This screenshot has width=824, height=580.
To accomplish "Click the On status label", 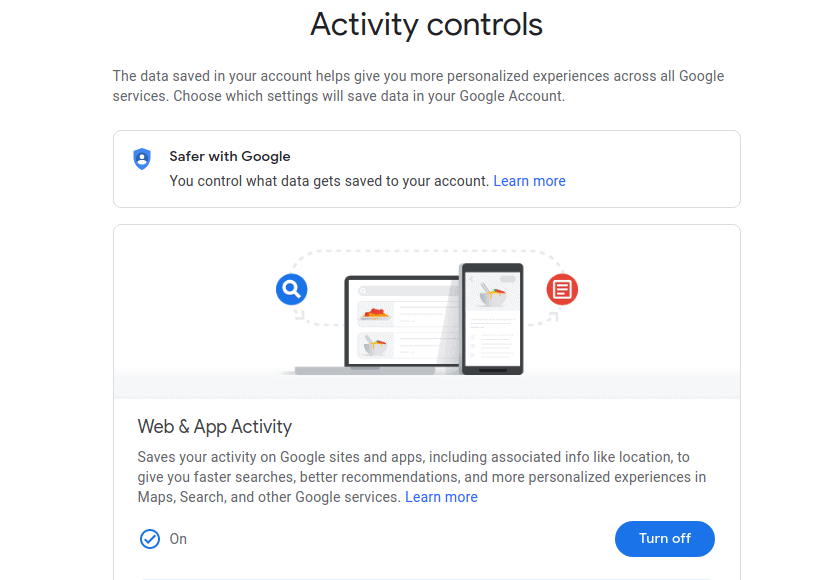I will click(x=178, y=539).
